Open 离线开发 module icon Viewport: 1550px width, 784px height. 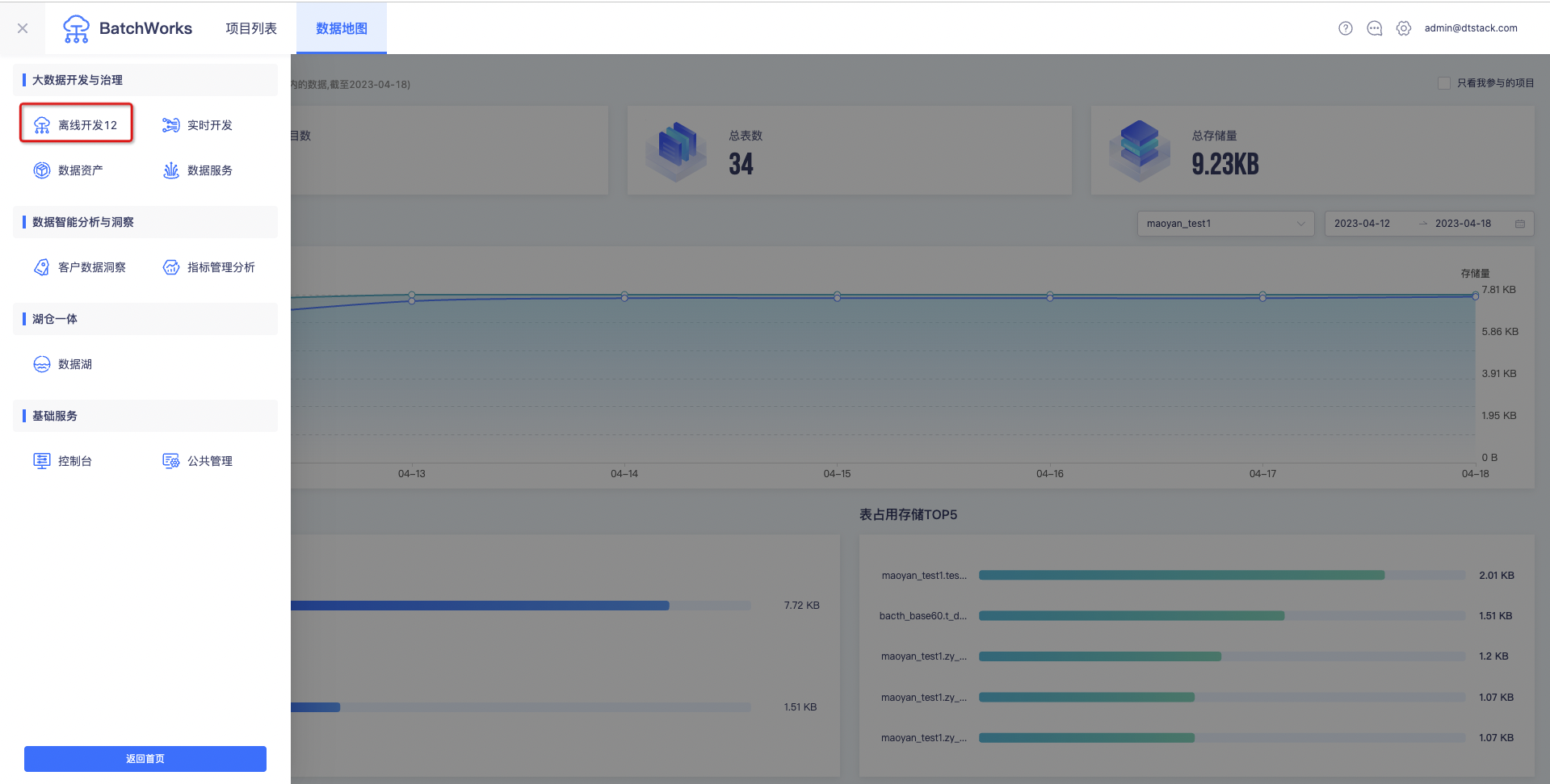click(x=42, y=125)
